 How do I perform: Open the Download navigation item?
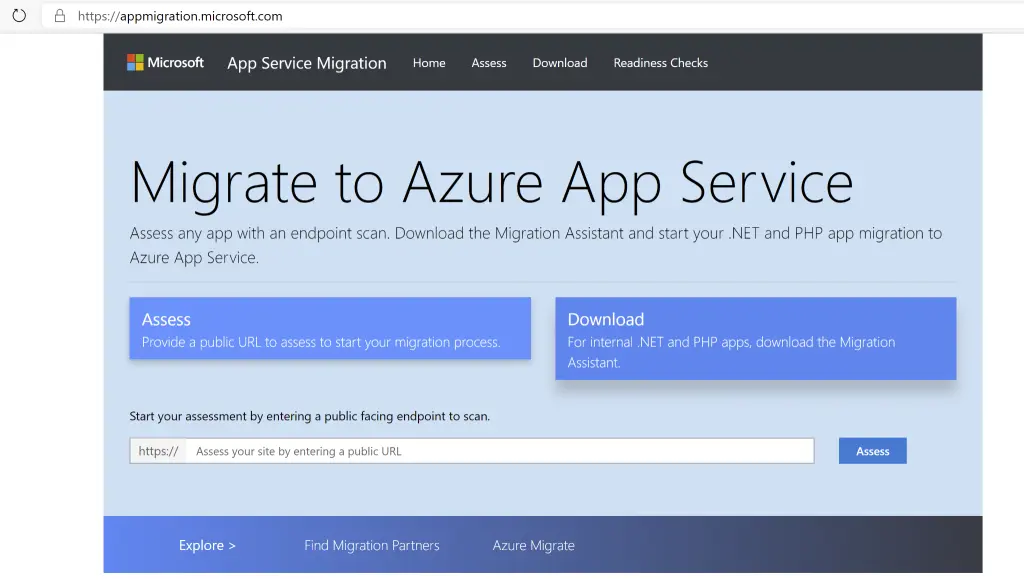click(x=559, y=63)
